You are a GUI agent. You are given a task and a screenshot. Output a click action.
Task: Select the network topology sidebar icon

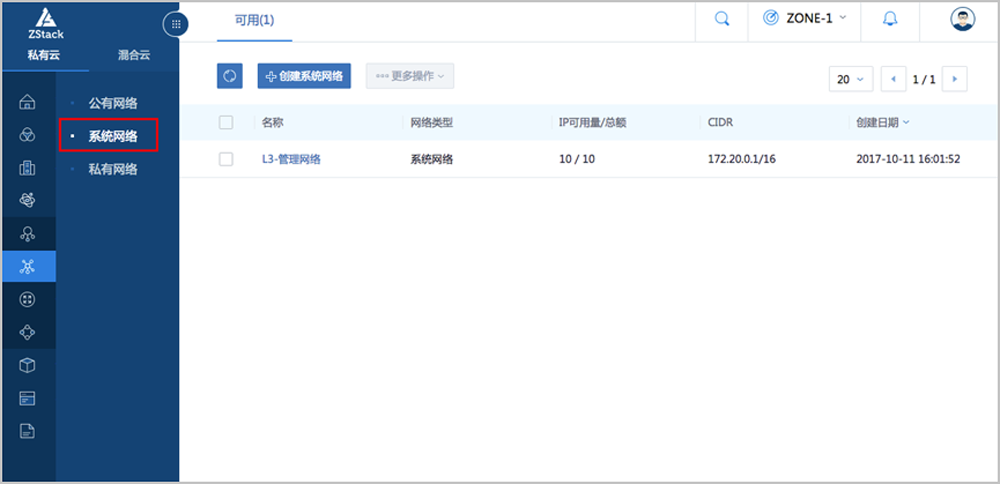point(28,266)
